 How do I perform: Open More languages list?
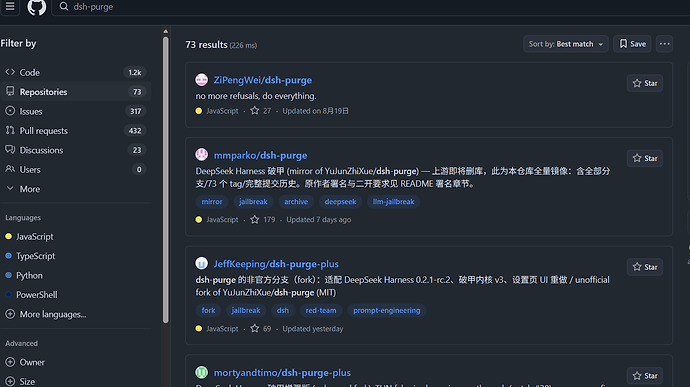tap(46, 314)
